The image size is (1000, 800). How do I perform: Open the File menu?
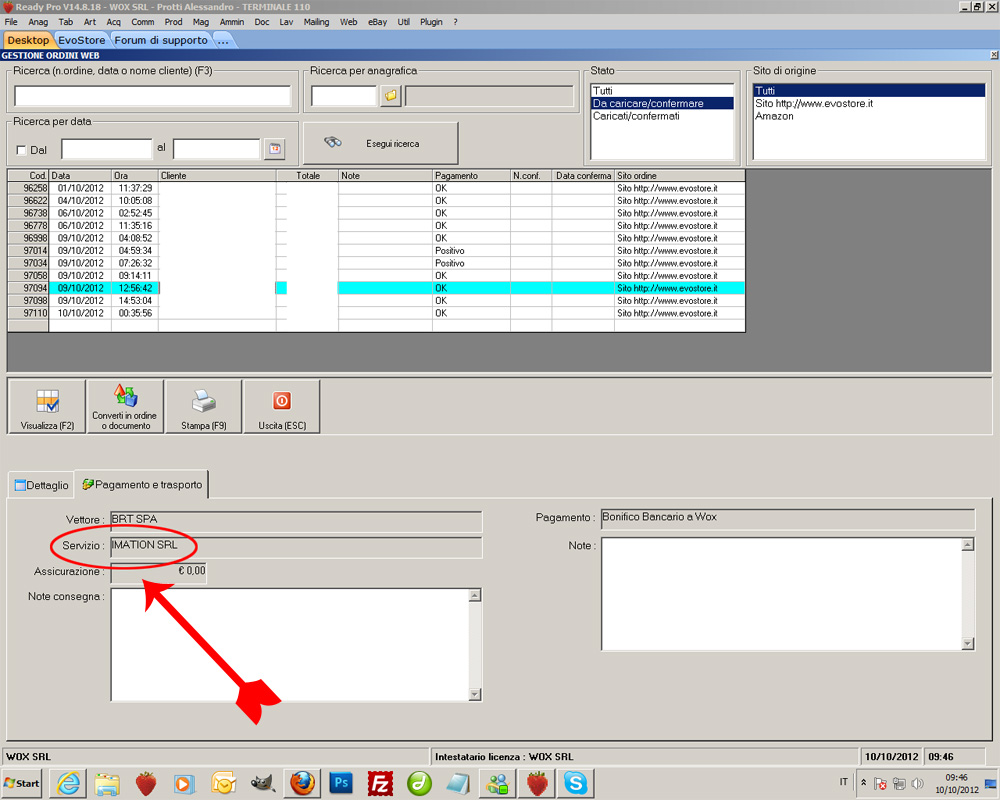coord(11,22)
